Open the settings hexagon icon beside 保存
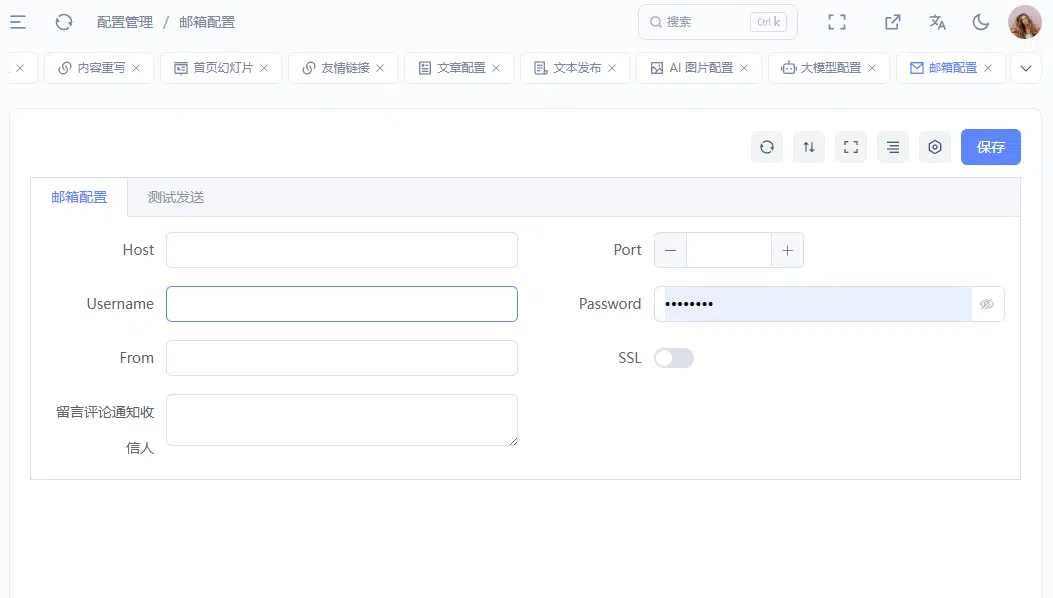 coord(935,147)
